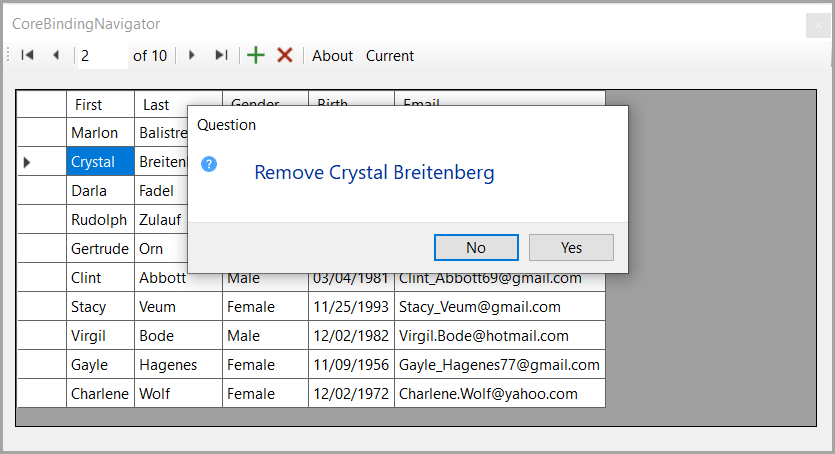Select the Marlon cell

tap(100, 133)
